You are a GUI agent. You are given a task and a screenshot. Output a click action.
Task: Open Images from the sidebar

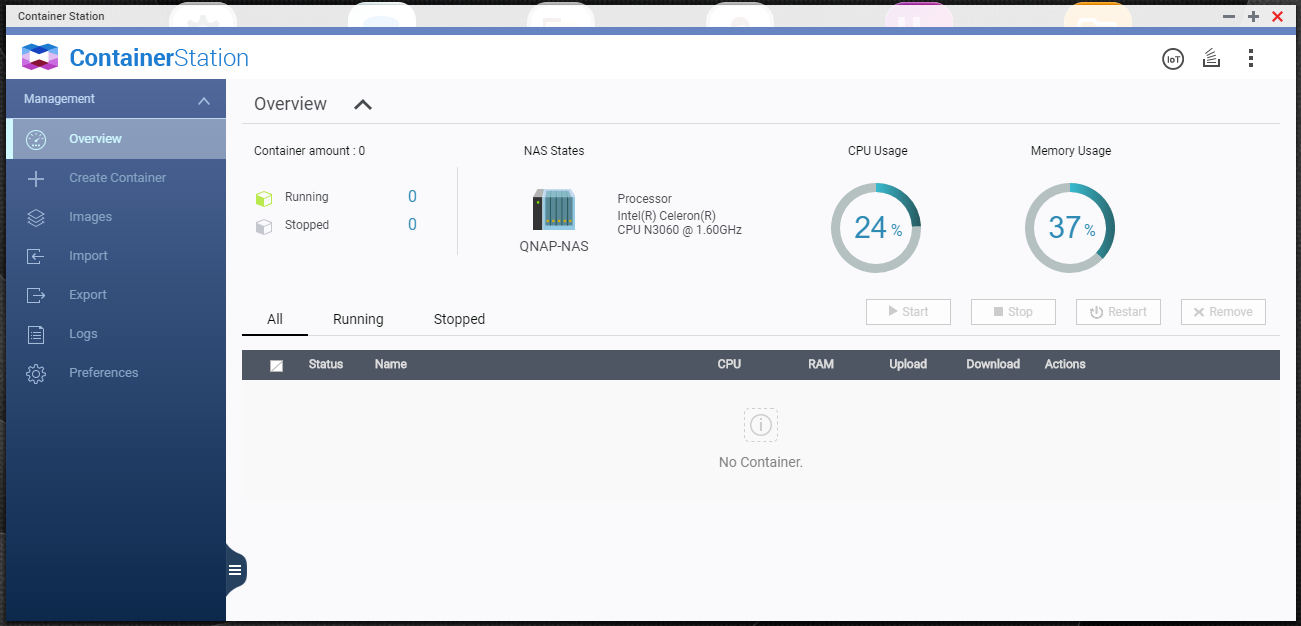(116, 217)
